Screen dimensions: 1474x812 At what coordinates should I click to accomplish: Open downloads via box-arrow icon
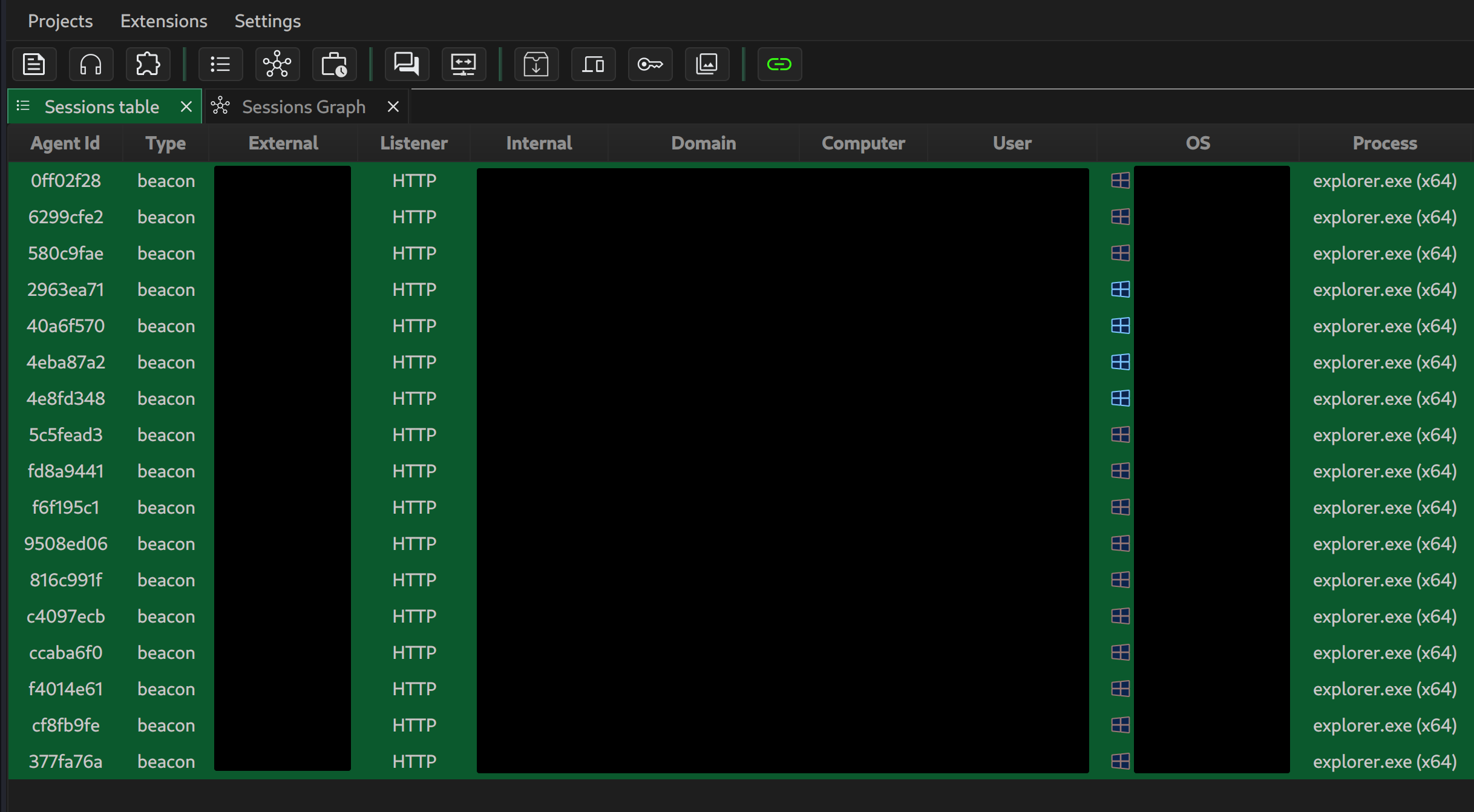click(x=536, y=64)
